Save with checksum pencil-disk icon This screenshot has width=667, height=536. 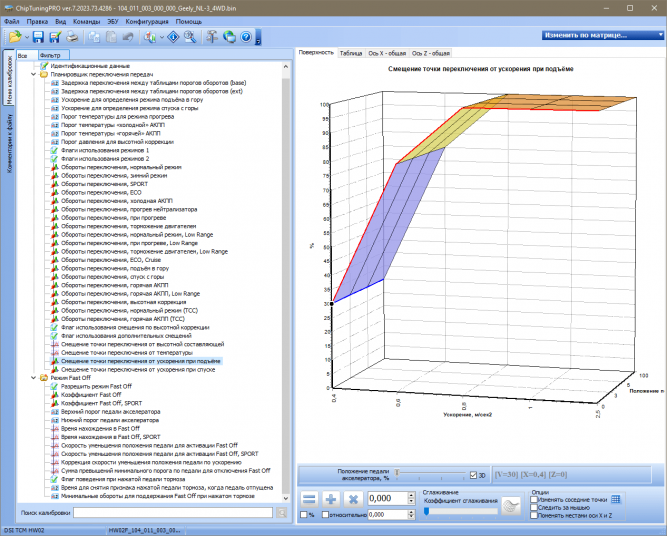[x=55, y=37]
